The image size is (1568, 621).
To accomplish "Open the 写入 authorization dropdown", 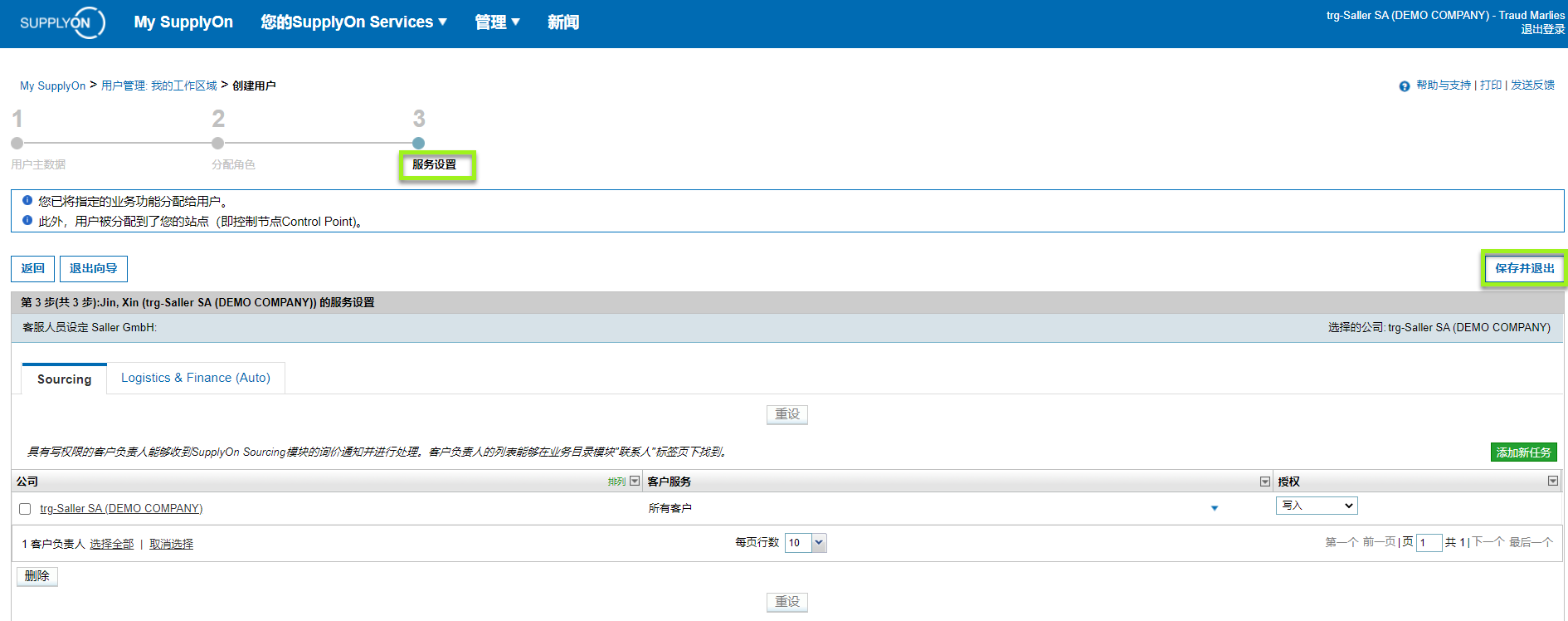I will tap(1317, 506).
